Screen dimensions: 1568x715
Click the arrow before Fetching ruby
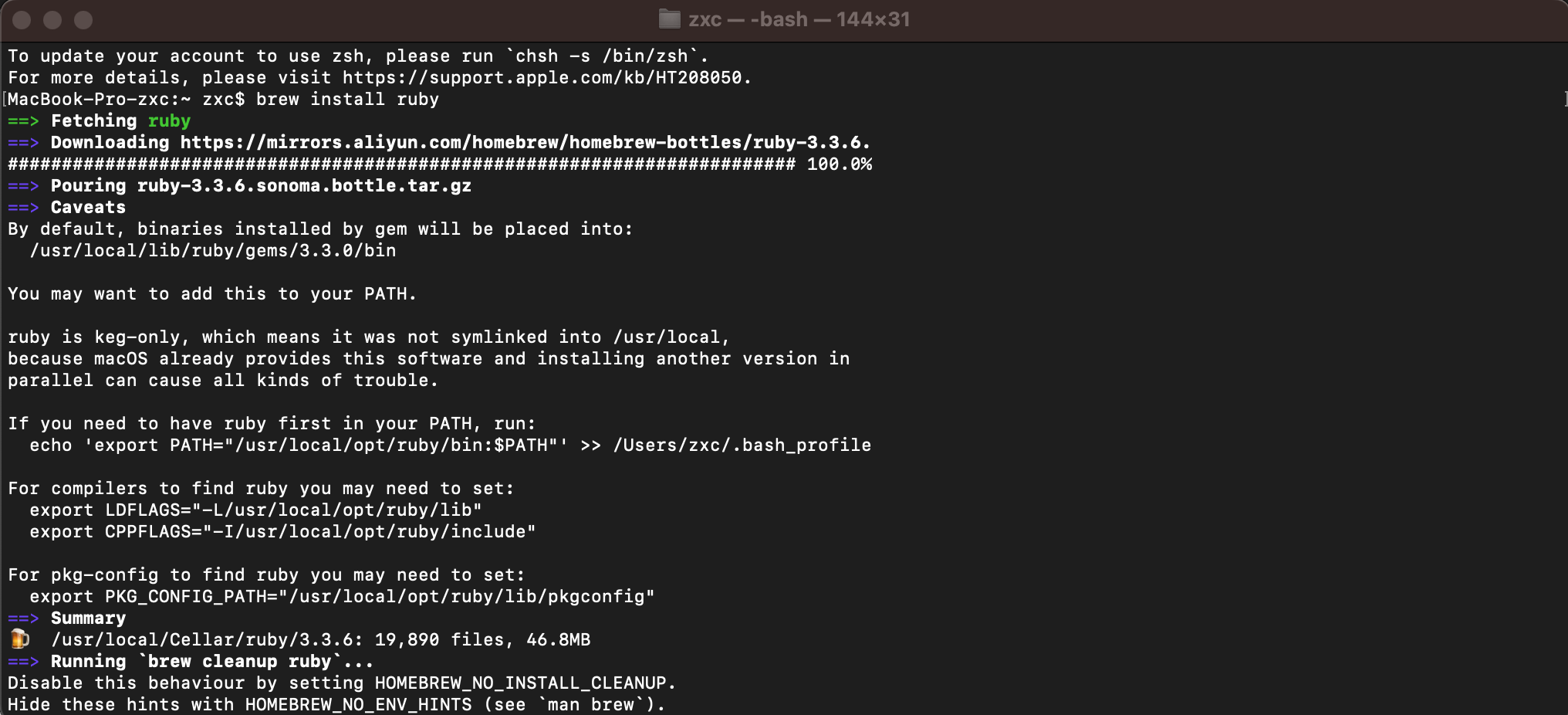point(23,121)
